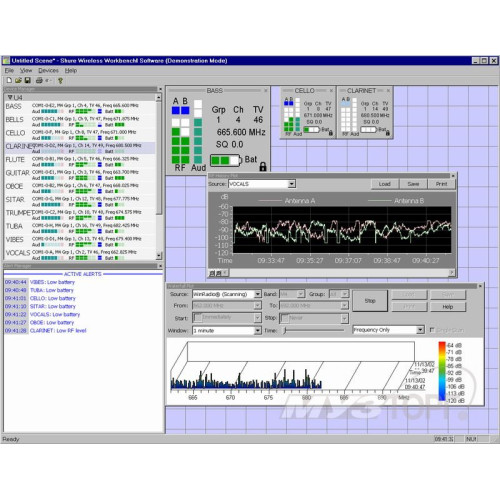The width and height of the screenshot is (500, 500).
Task: Click the lock icon in CELLO panel
Action: (331, 133)
